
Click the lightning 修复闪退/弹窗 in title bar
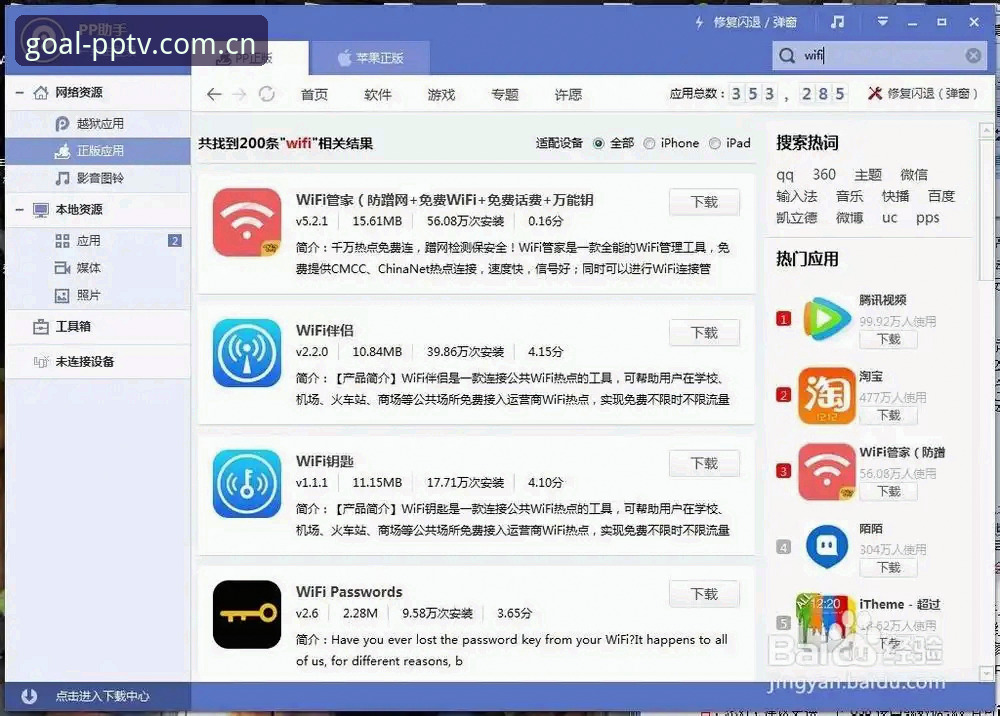746,22
